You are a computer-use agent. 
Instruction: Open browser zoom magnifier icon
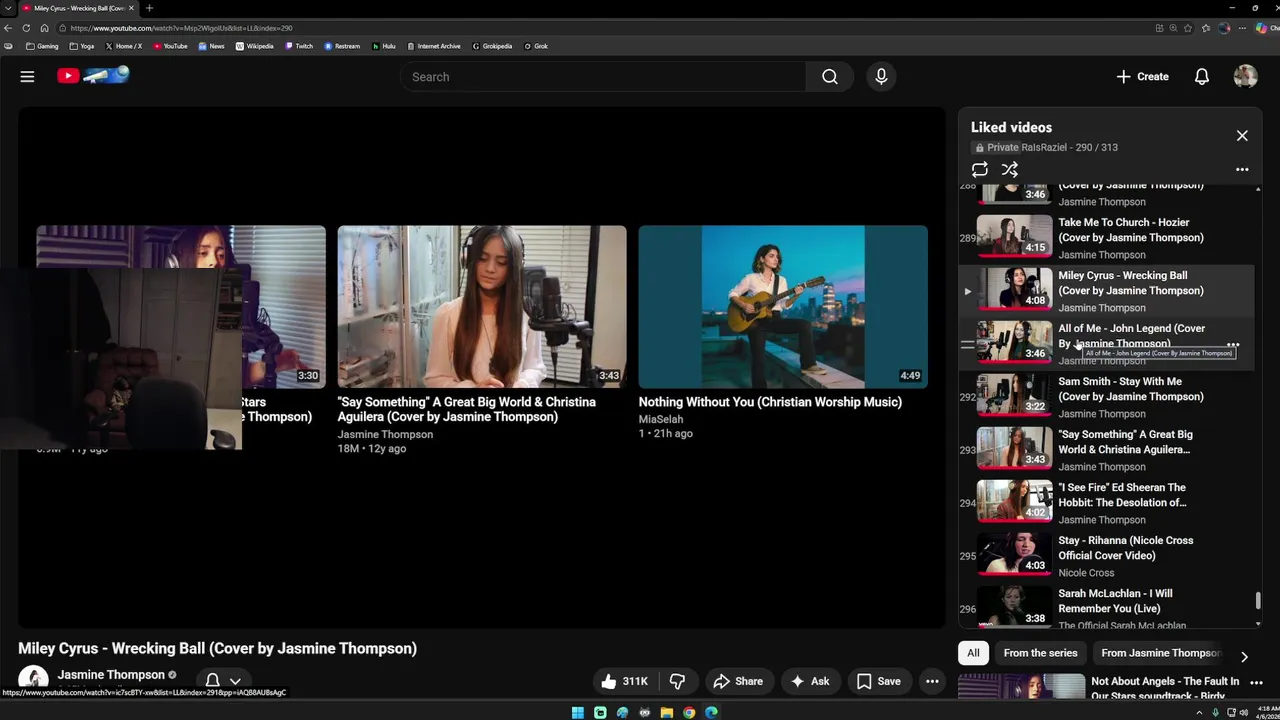click(1173, 28)
